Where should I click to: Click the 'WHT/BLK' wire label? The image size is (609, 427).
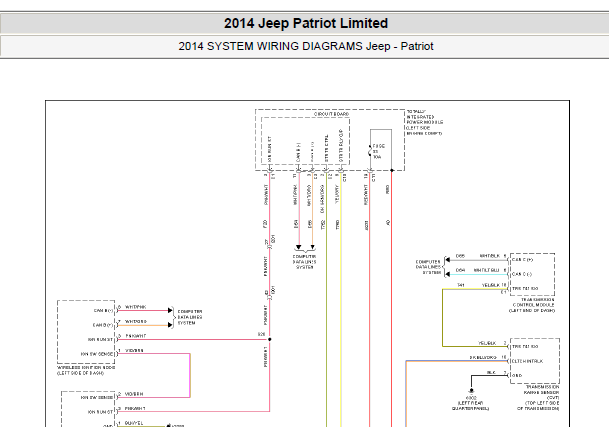(x=490, y=256)
